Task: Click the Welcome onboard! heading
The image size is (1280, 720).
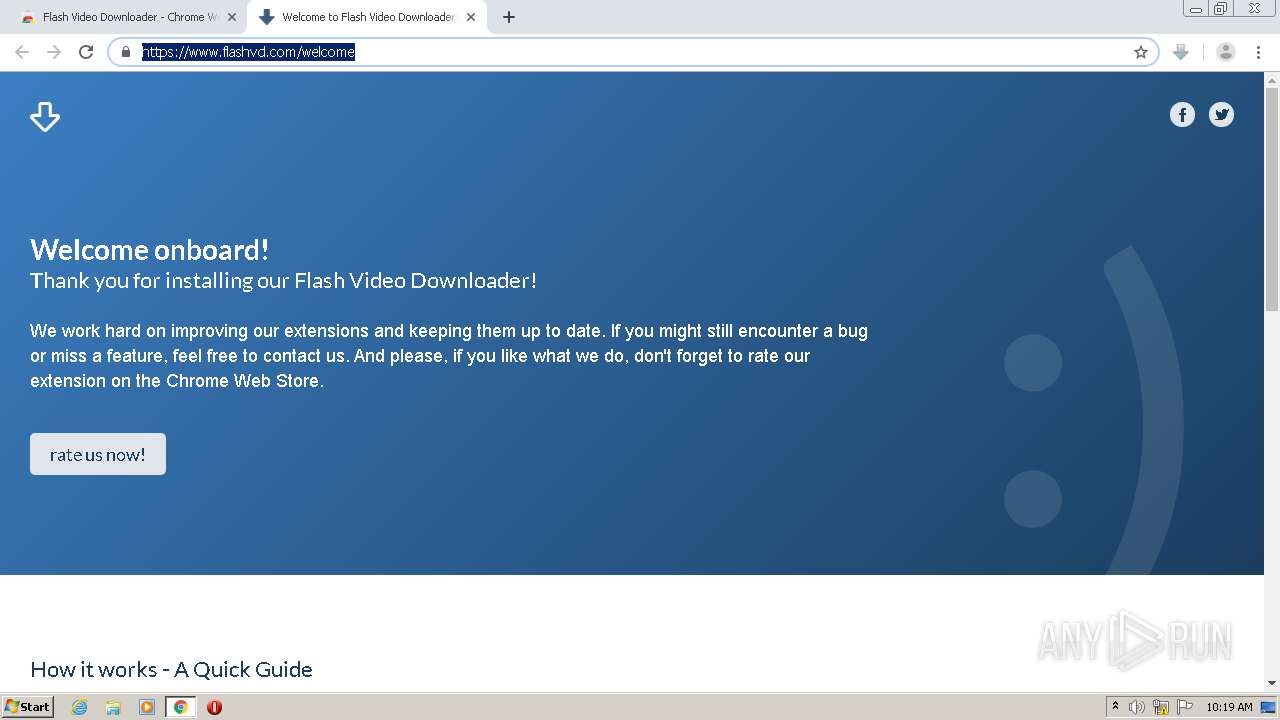Action: 149,249
